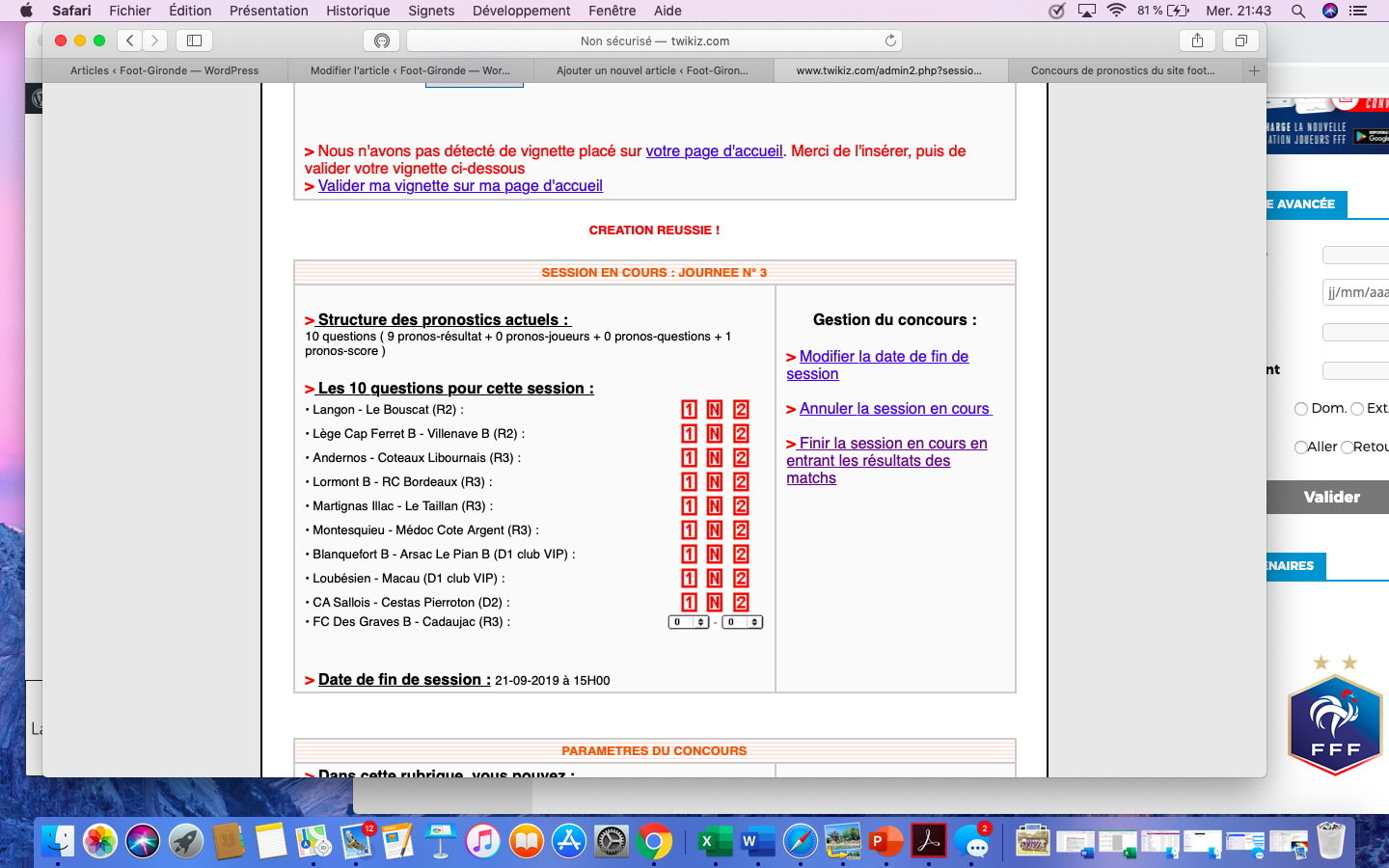Open iTunes music app from Dock
Image resolution: width=1389 pixels, height=868 pixels.
[483, 841]
